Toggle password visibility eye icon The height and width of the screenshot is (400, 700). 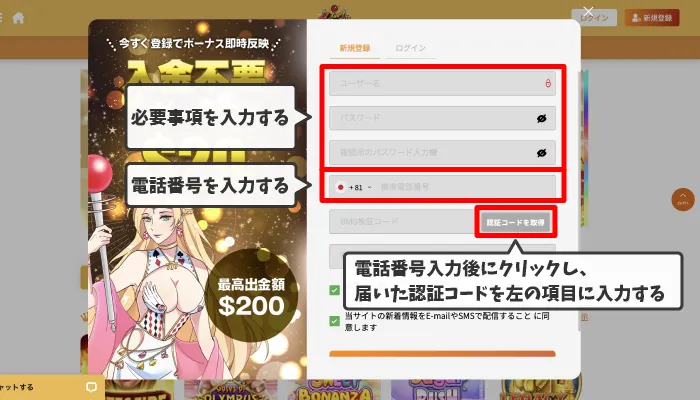pos(542,118)
